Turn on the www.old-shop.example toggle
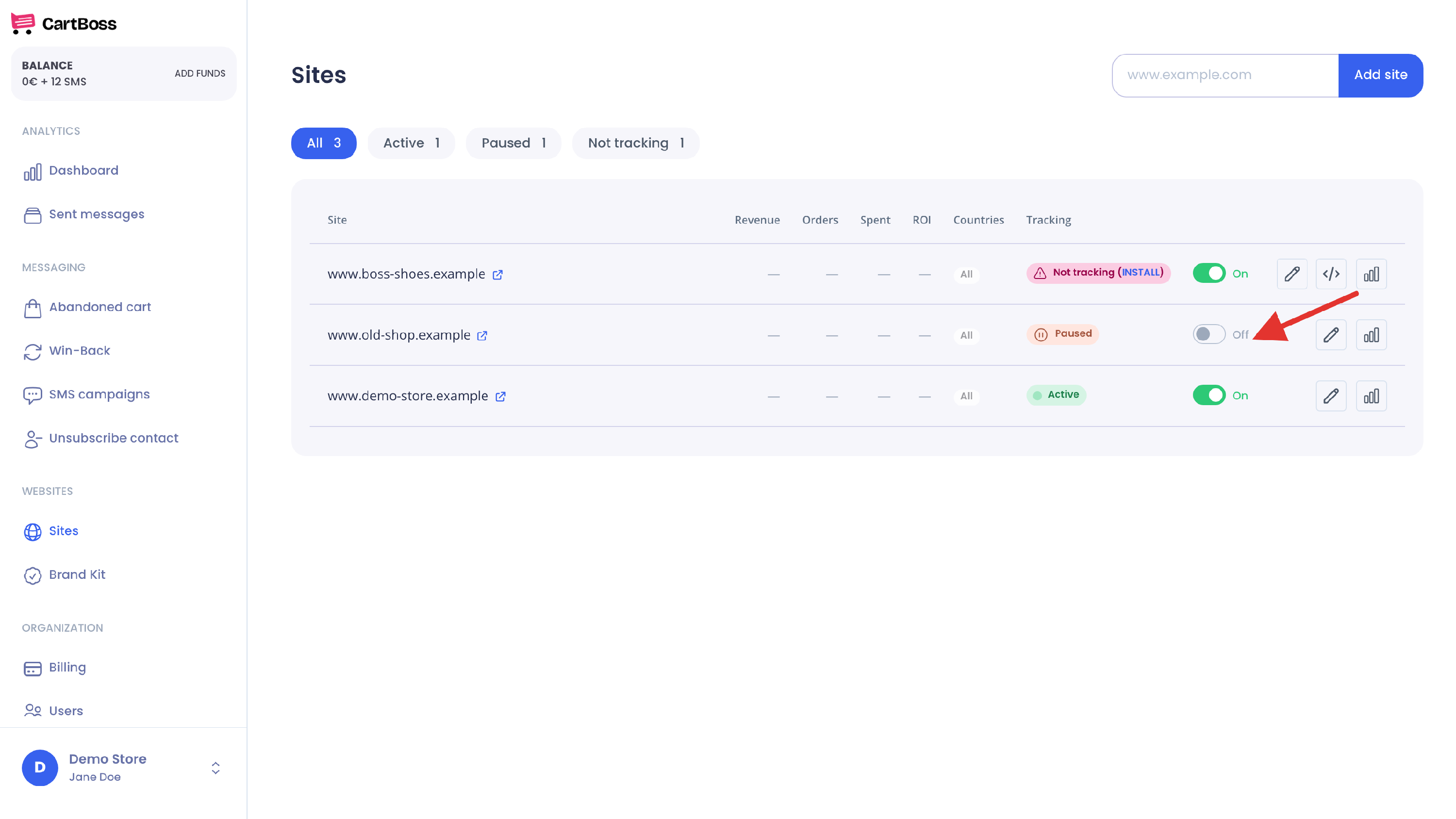 1209,335
